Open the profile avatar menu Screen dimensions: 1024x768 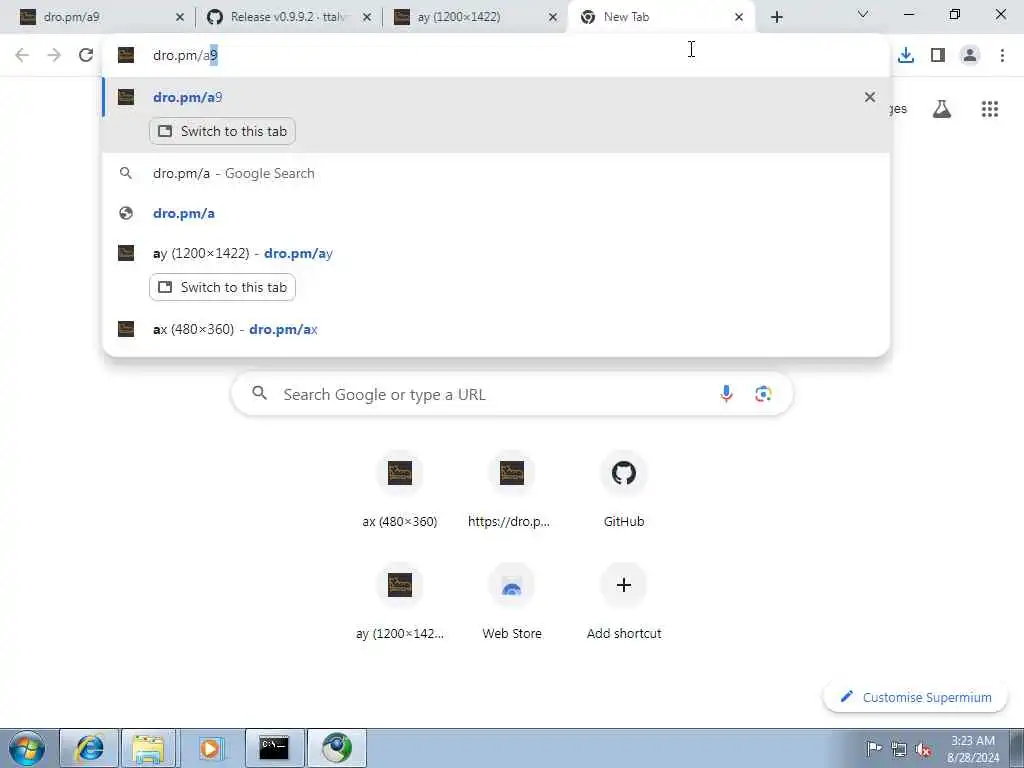click(970, 56)
